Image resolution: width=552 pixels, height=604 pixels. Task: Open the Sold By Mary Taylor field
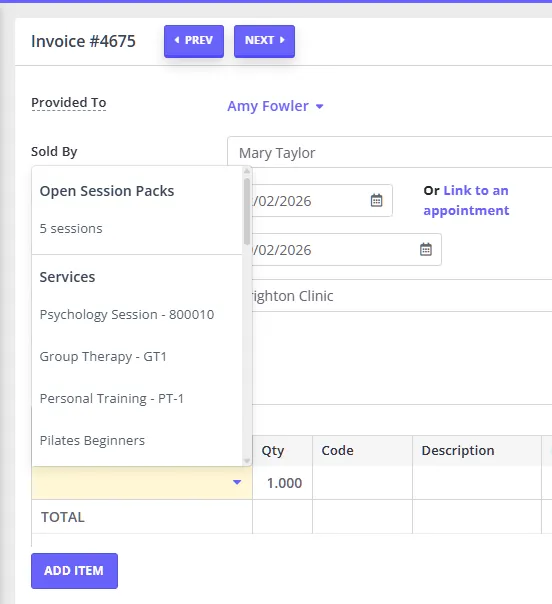pyautogui.click(x=389, y=153)
